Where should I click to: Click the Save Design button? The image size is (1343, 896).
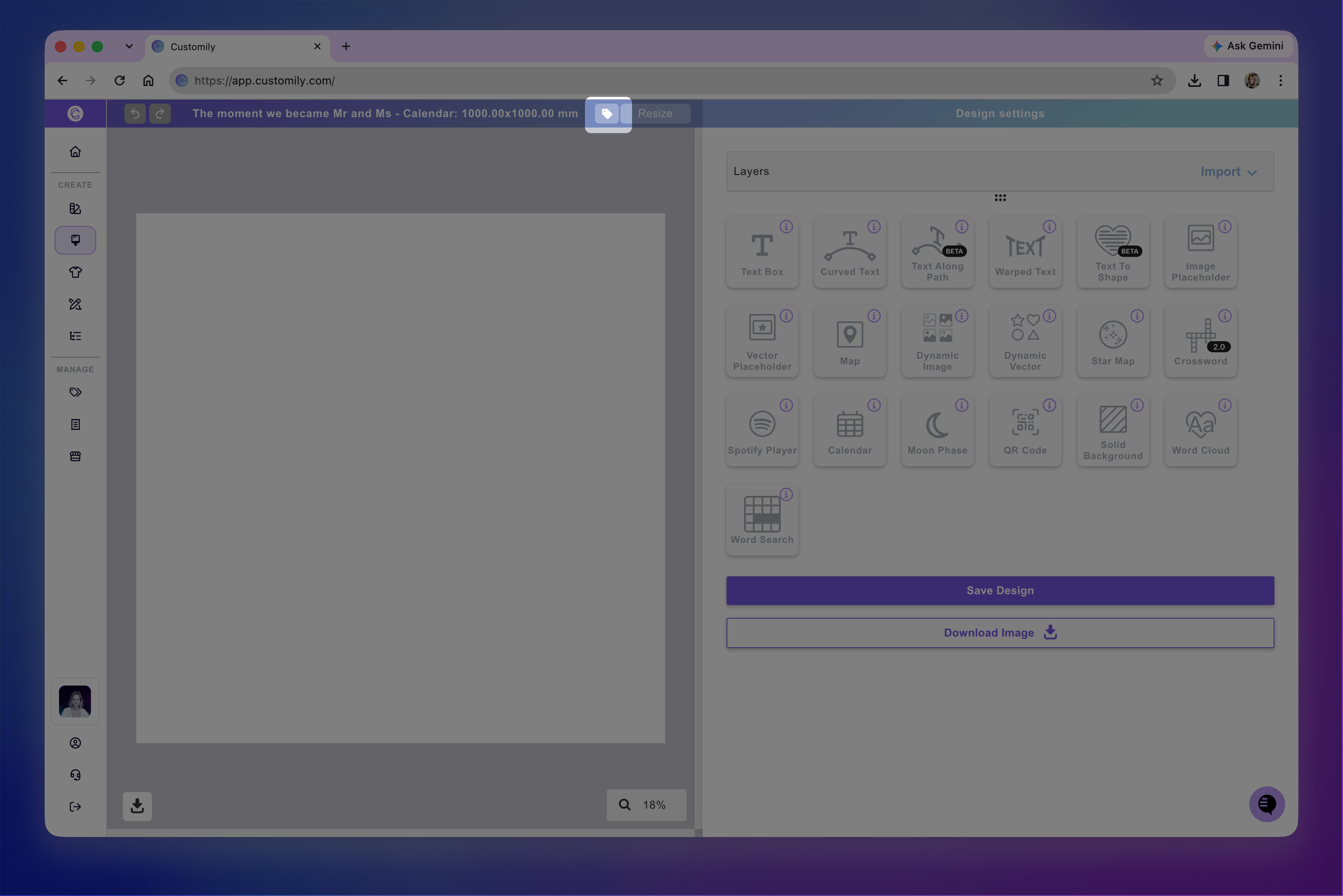pos(1000,591)
